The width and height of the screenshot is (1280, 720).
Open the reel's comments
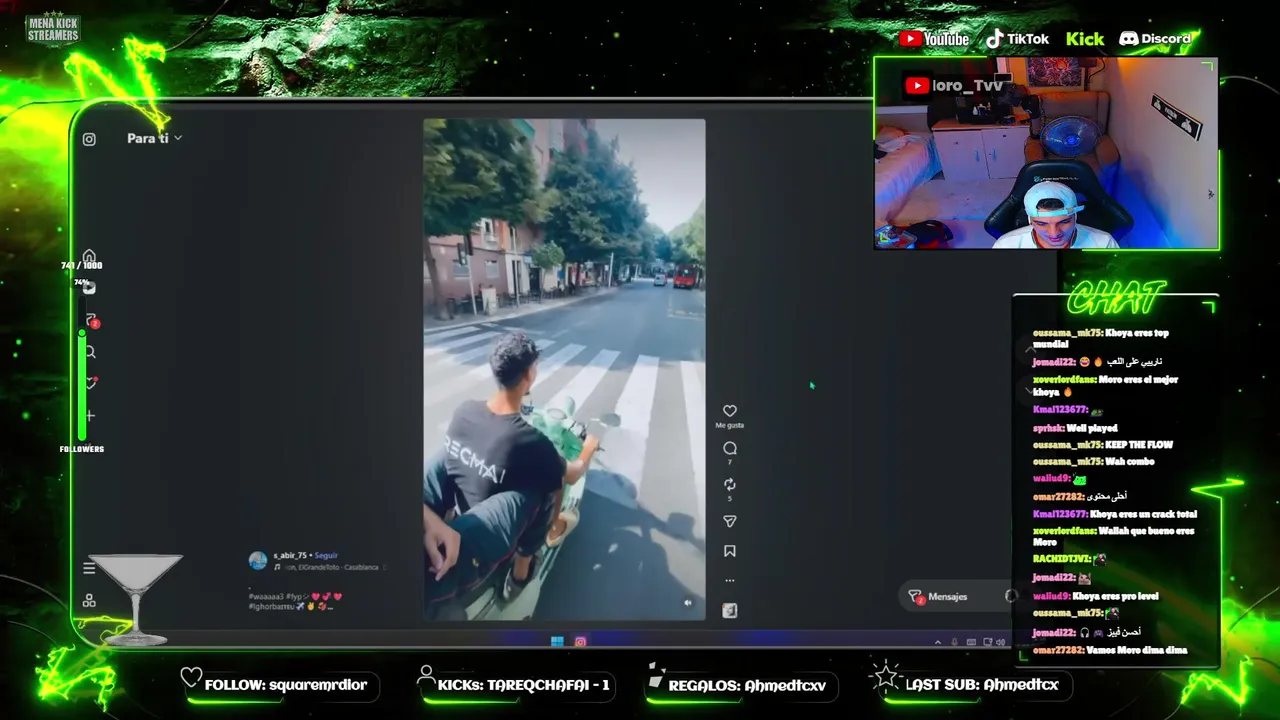coord(730,449)
